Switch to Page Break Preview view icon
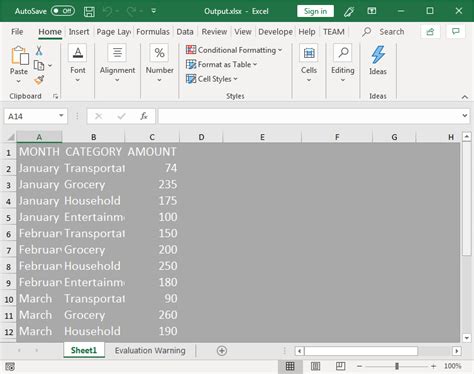 tap(340, 366)
